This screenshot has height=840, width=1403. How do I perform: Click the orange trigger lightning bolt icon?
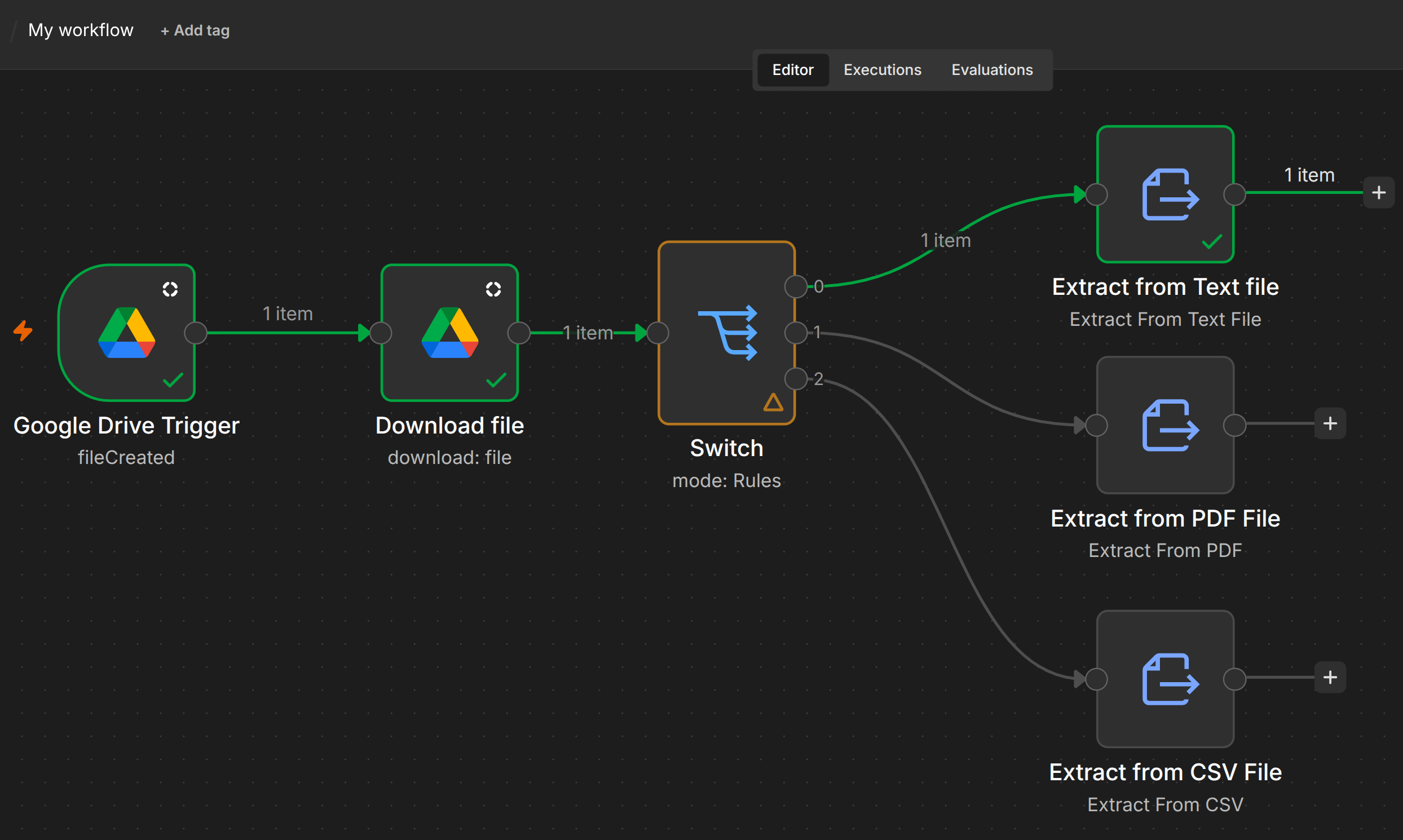point(23,331)
